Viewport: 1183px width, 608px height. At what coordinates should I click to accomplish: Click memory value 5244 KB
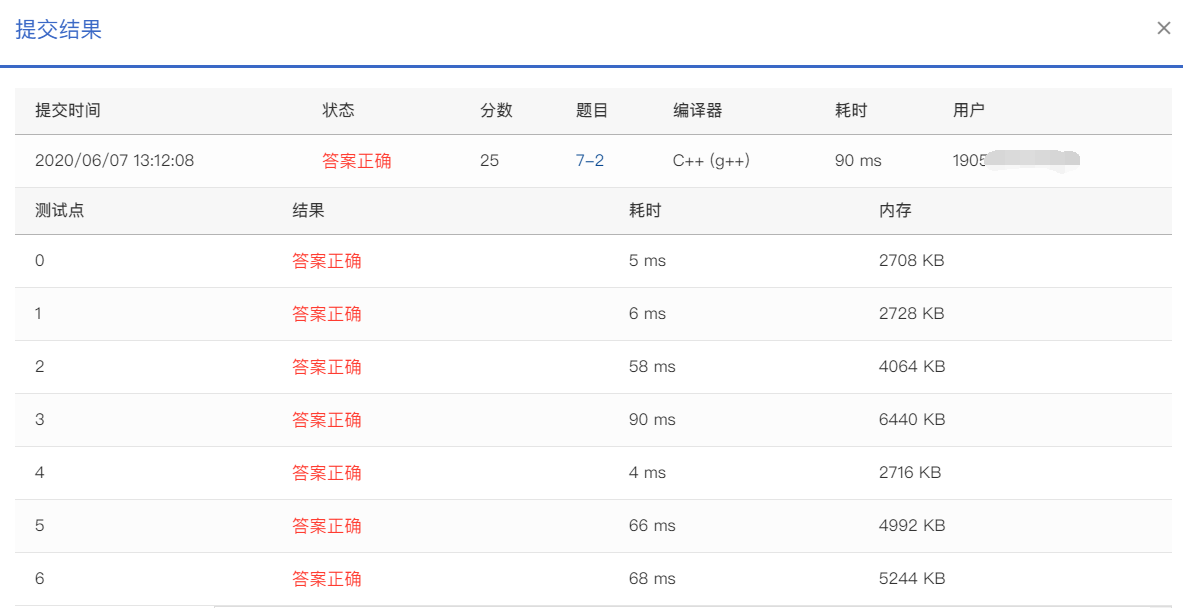pos(912,579)
